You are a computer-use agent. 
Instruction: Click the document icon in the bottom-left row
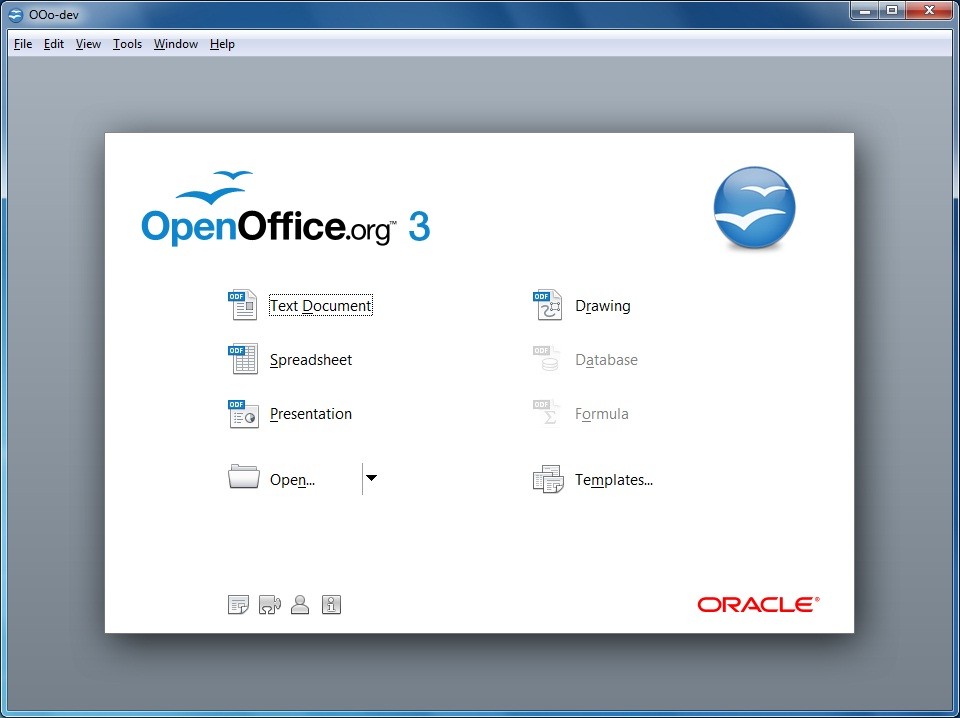[238, 604]
